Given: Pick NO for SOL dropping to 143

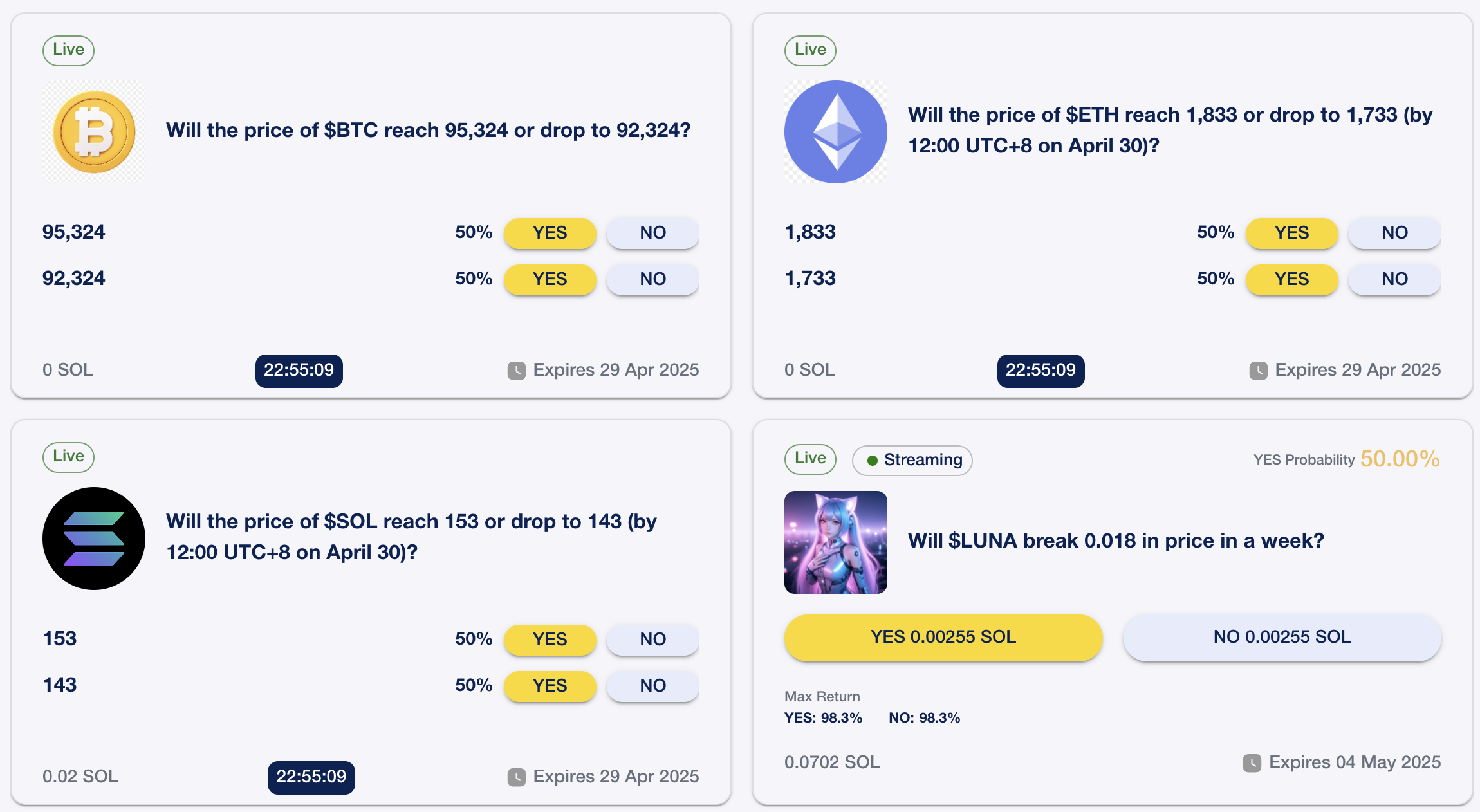Looking at the screenshot, I should click(x=652, y=686).
